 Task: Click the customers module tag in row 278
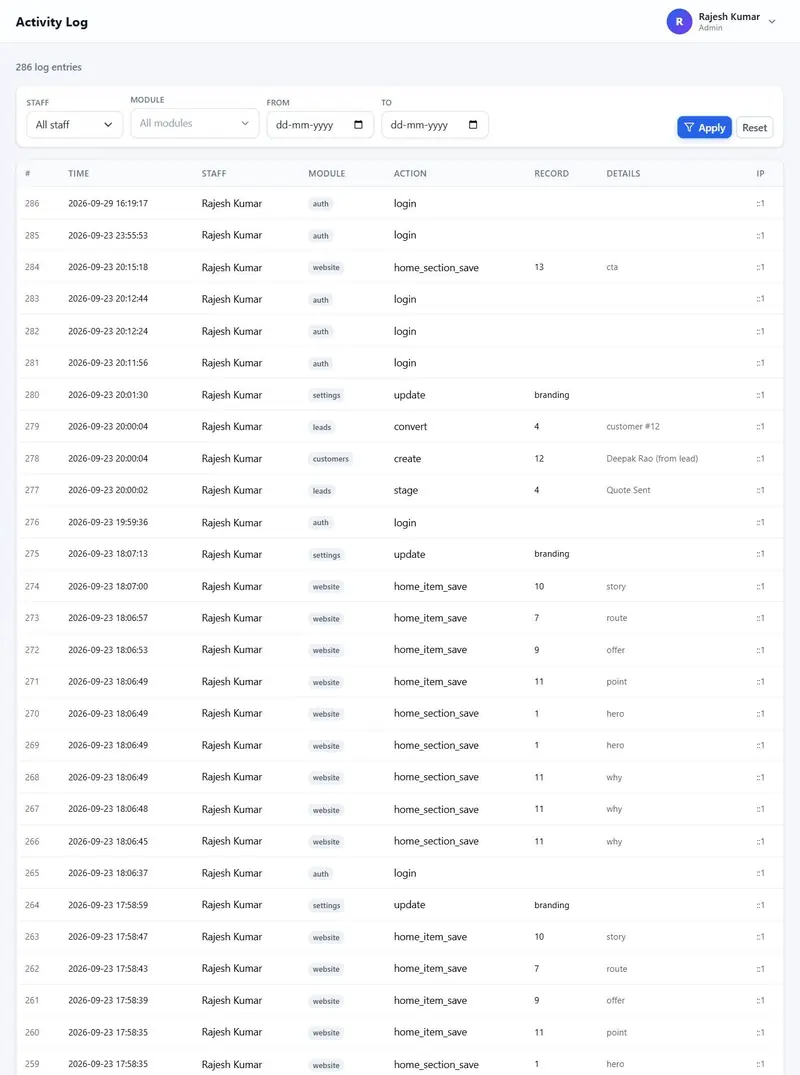[330, 459]
